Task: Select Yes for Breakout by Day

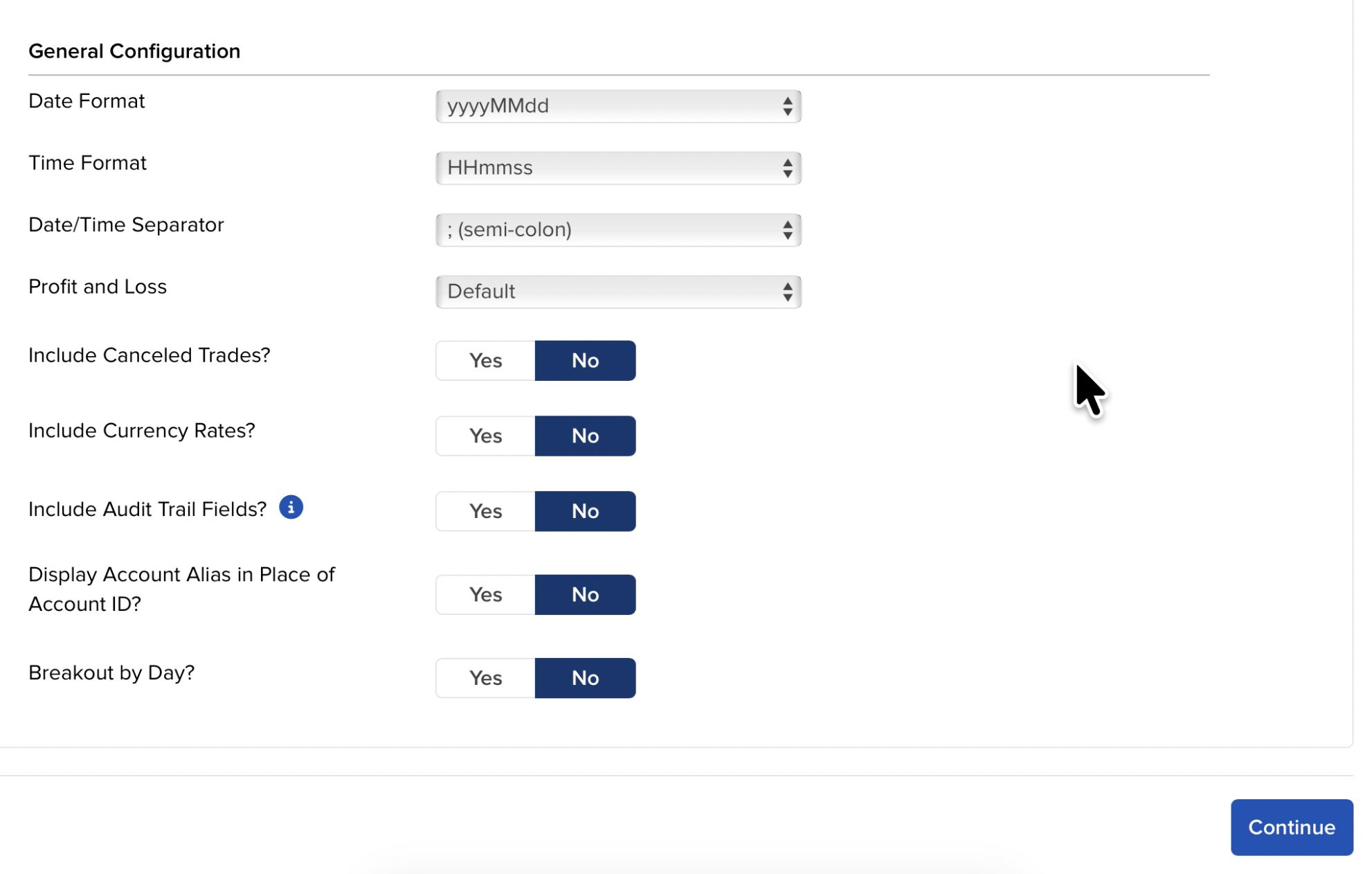Action: tap(485, 677)
